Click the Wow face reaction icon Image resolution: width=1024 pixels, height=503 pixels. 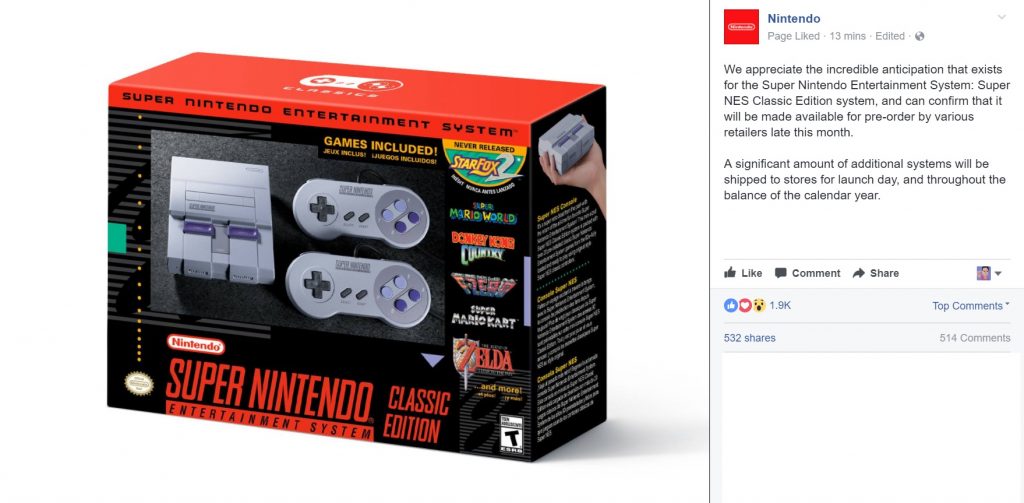[x=758, y=305]
